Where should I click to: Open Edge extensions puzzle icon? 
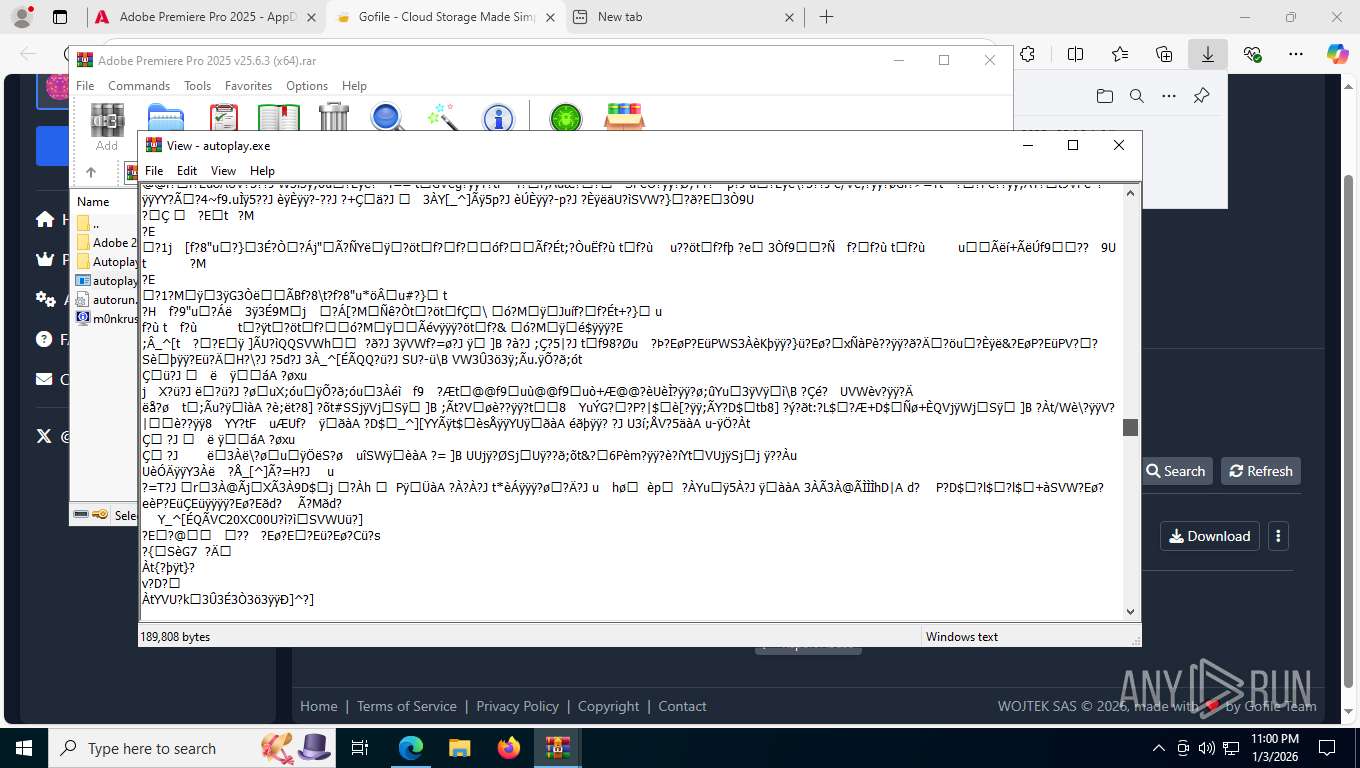[1027, 54]
